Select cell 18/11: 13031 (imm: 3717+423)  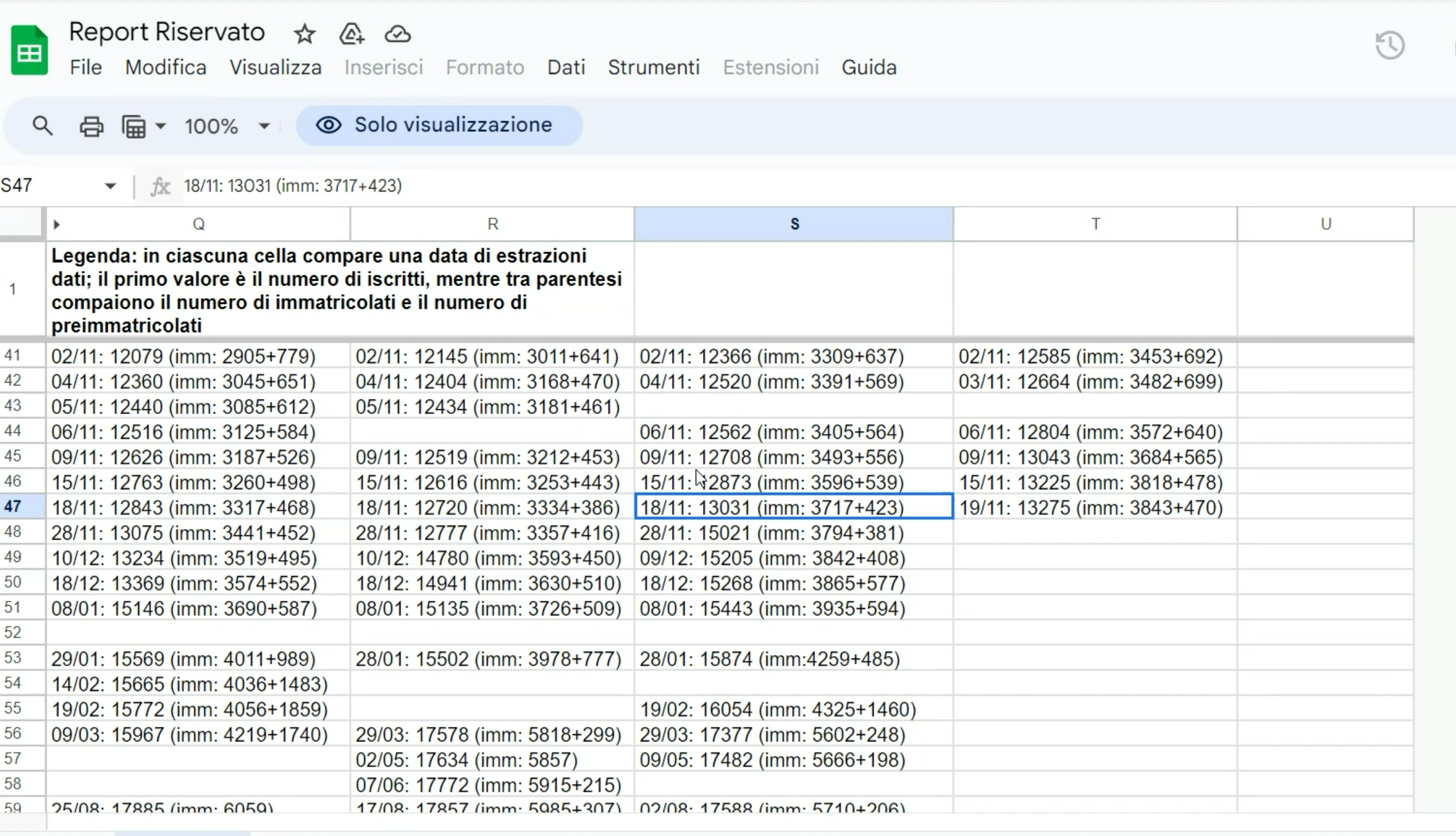(794, 507)
